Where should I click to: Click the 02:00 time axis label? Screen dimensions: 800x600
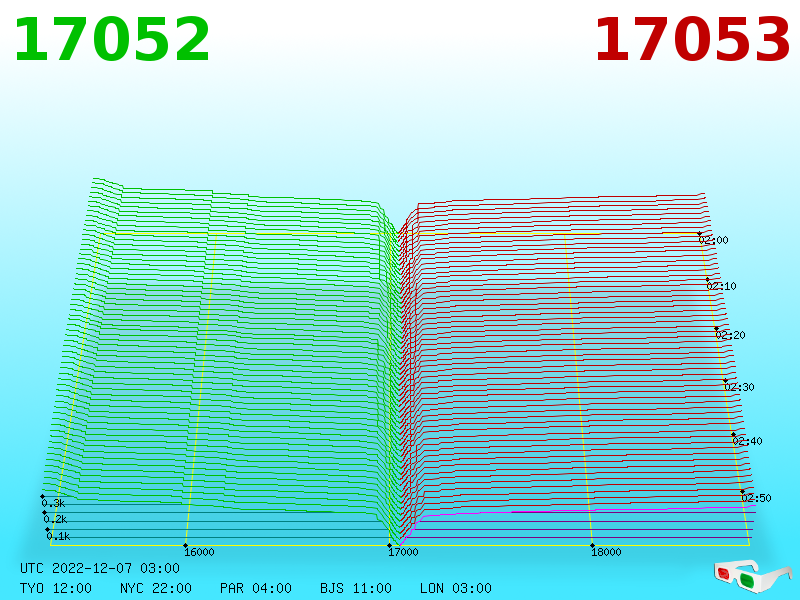713,240
